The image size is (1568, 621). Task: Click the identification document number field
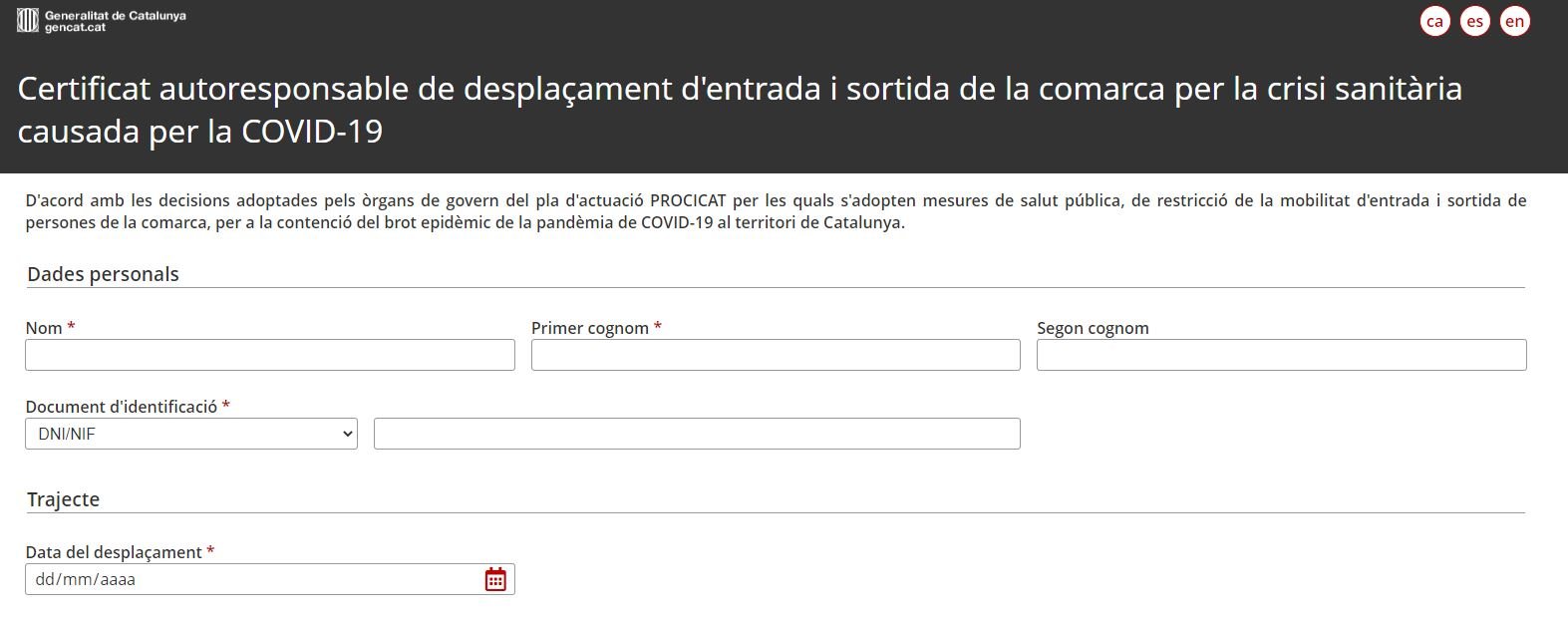(x=697, y=434)
